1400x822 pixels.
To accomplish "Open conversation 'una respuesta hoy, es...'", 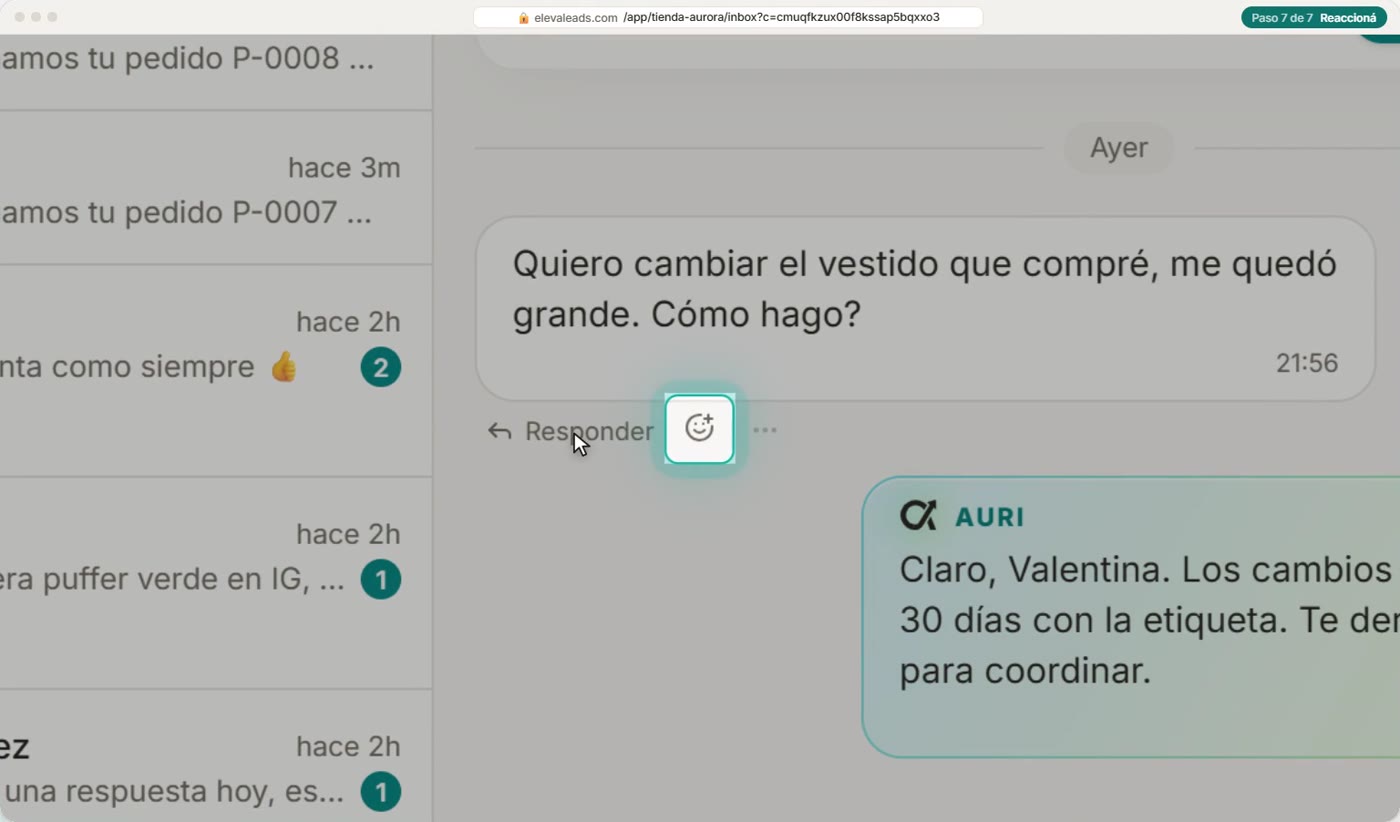I will coord(216,757).
